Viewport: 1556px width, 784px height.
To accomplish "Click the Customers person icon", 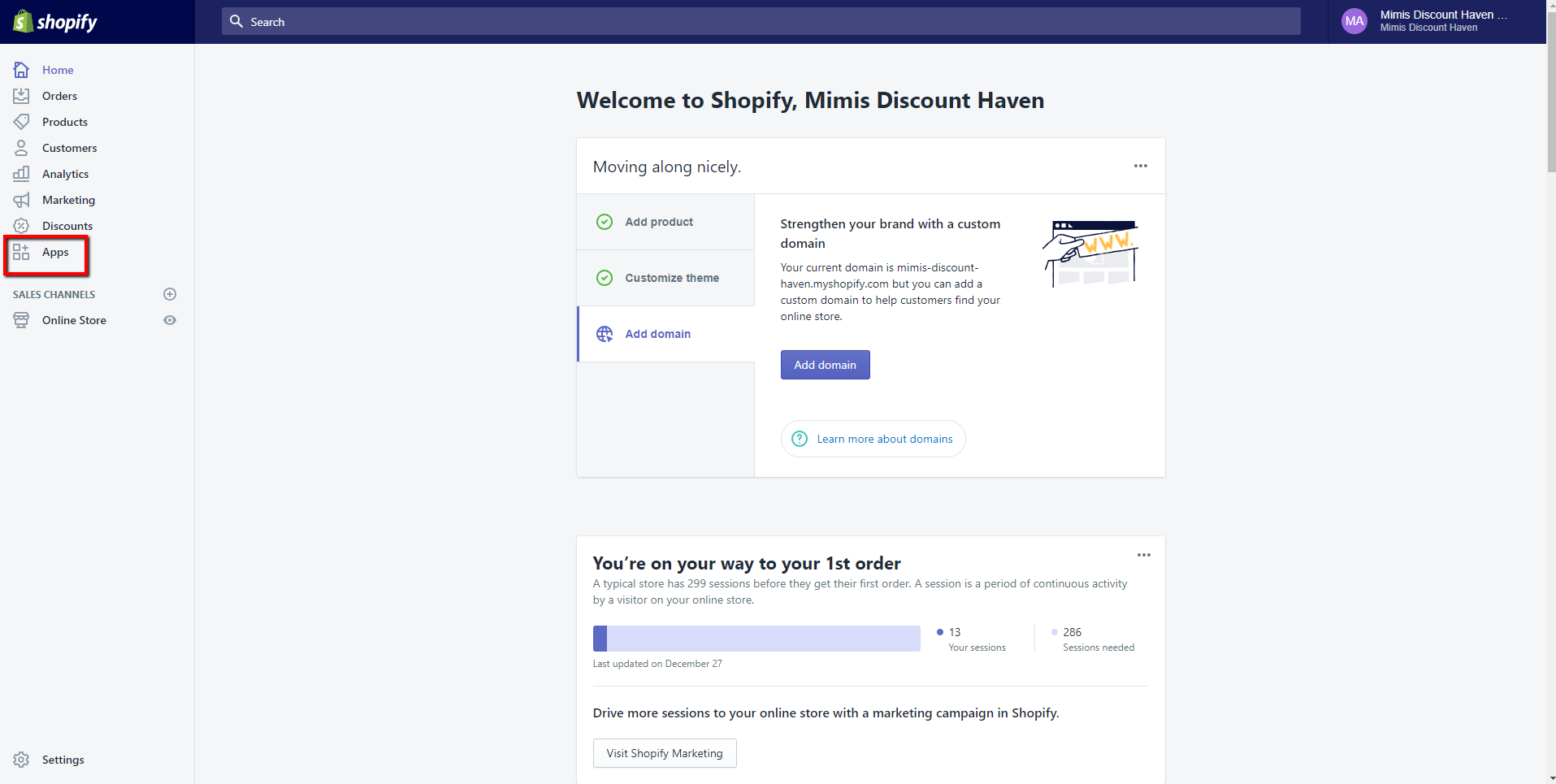I will pyautogui.click(x=21, y=148).
